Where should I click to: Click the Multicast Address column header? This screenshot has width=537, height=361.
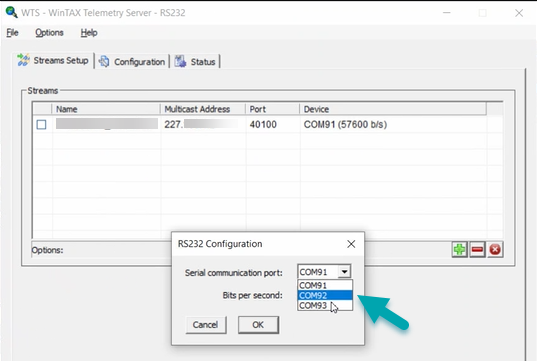coord(203,109)
